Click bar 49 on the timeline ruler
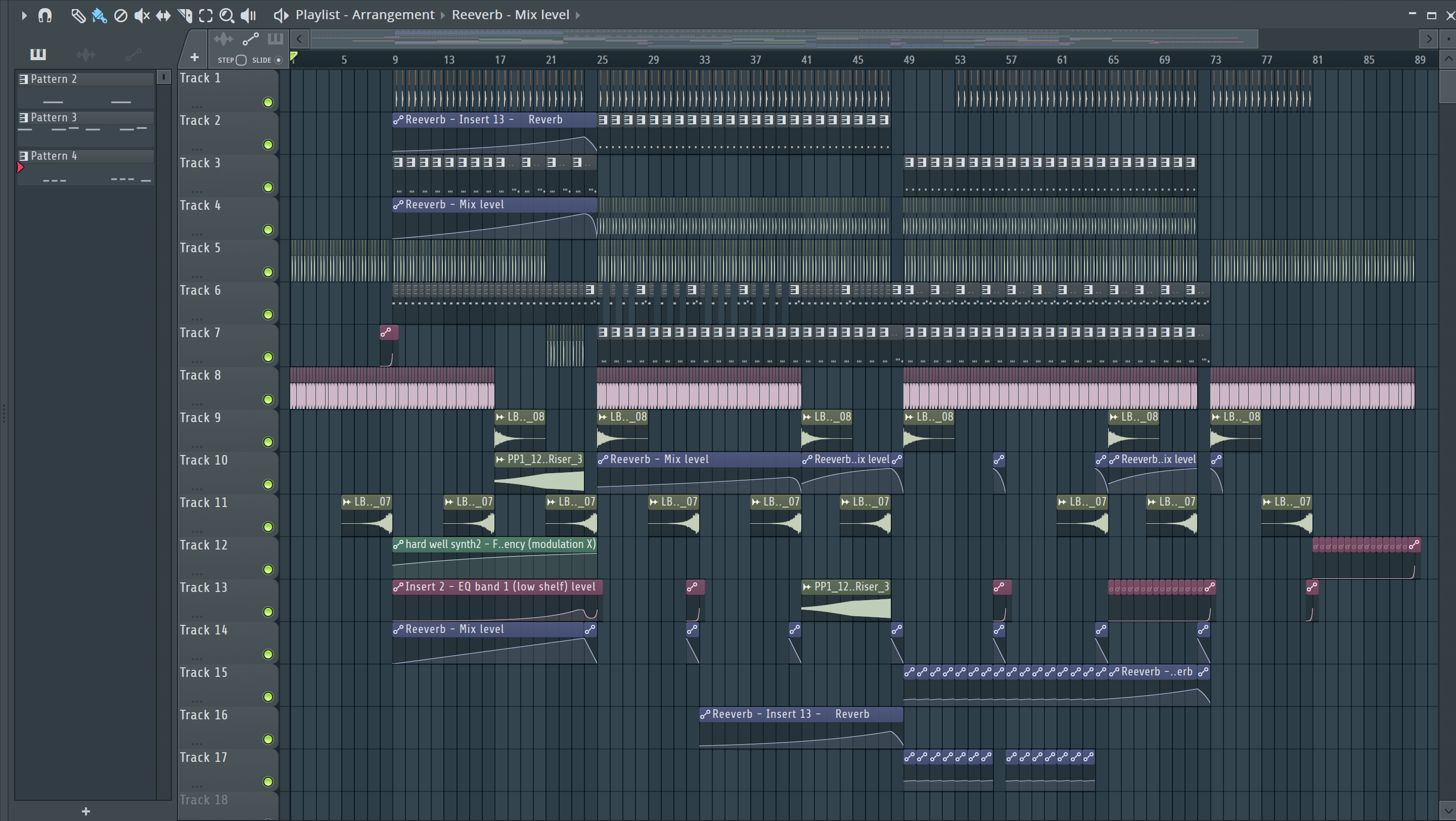This screenshot has height=821, width=1456. [x=909, y=60]
